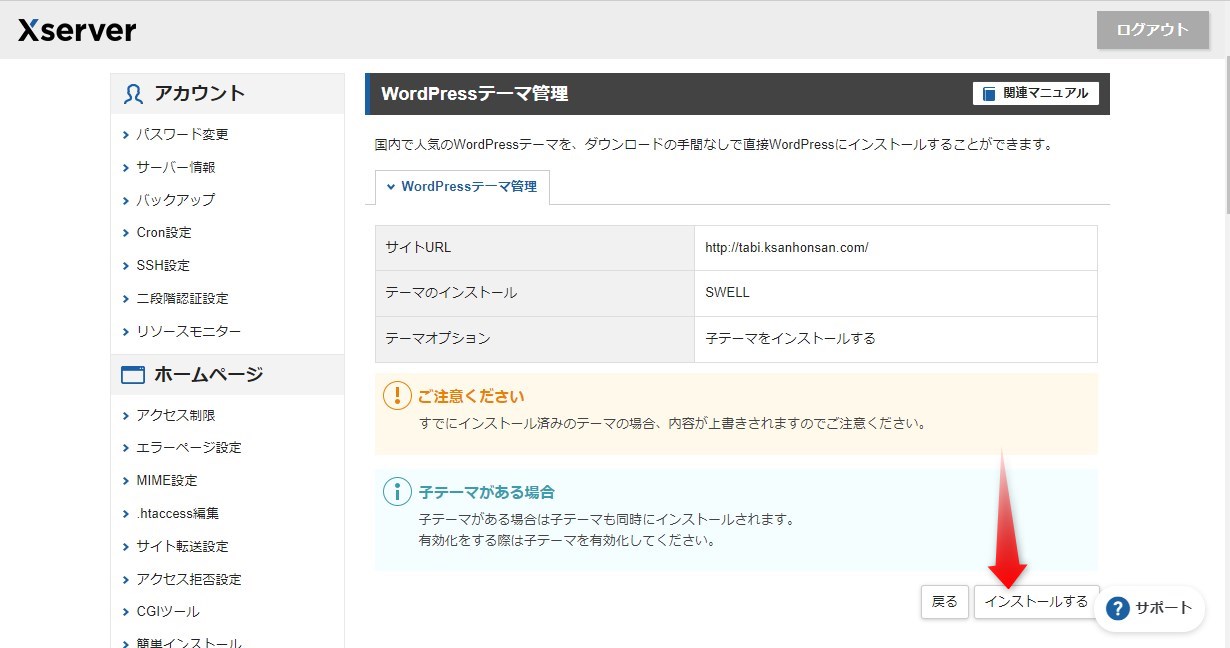Click the person icon beside アカウント
Screen dimensions: 1230x648
[133, 92]
